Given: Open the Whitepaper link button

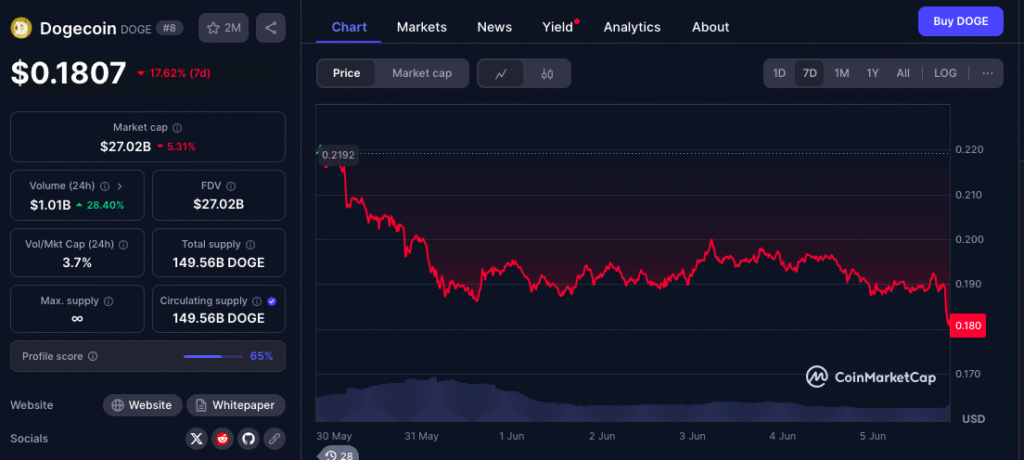Looking at the screenshot, I should coord(236,405).
